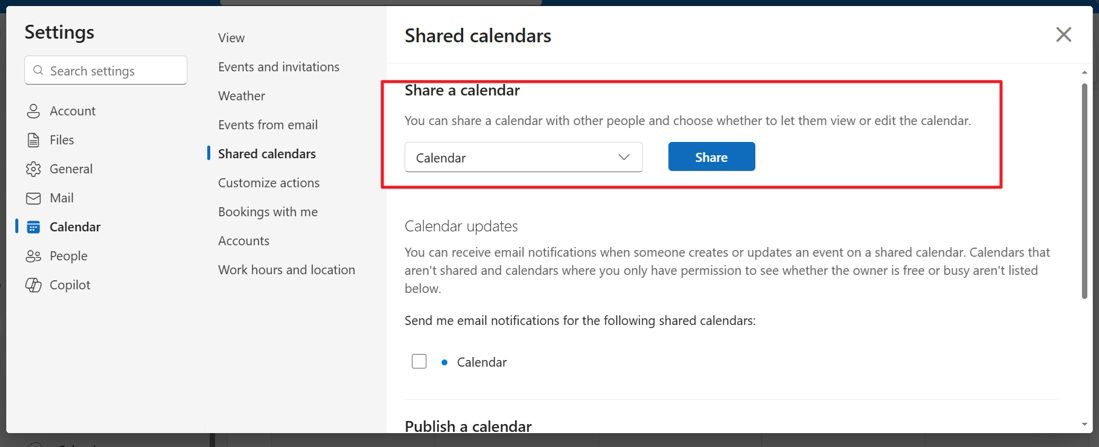Screen dimensions: 1099x447
Task: Close the Settings dialog
Action: tap(1063, 35)
